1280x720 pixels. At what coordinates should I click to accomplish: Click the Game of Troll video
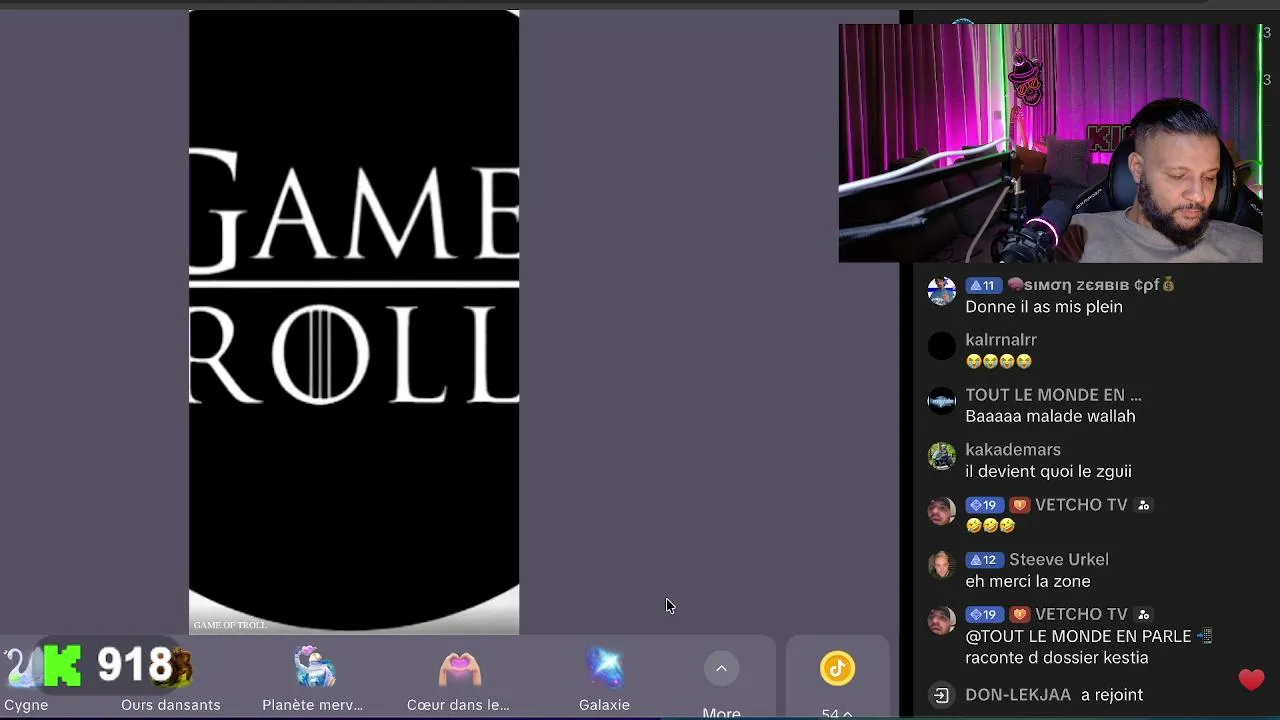click(x=354, y=322)
